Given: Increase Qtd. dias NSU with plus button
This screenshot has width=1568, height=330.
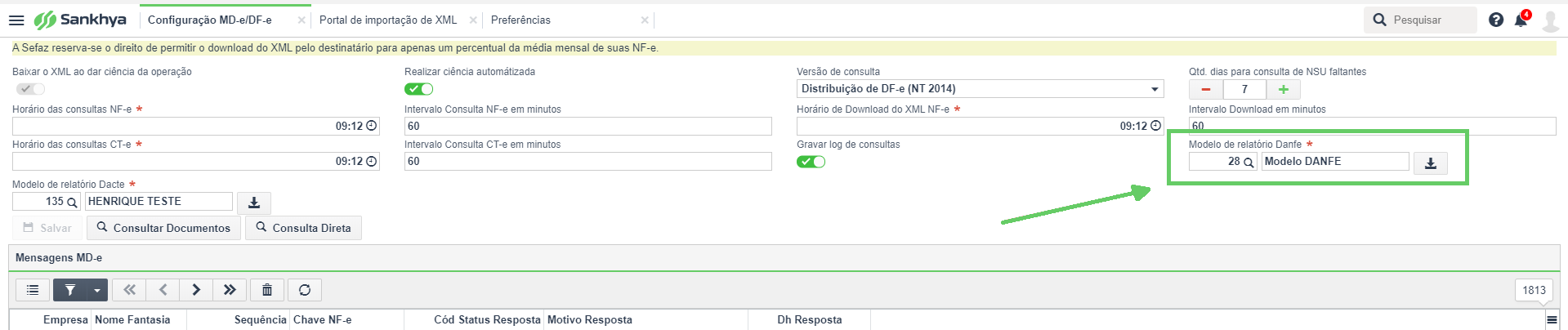Looking at the screenshot, I should coord(1283,89).
